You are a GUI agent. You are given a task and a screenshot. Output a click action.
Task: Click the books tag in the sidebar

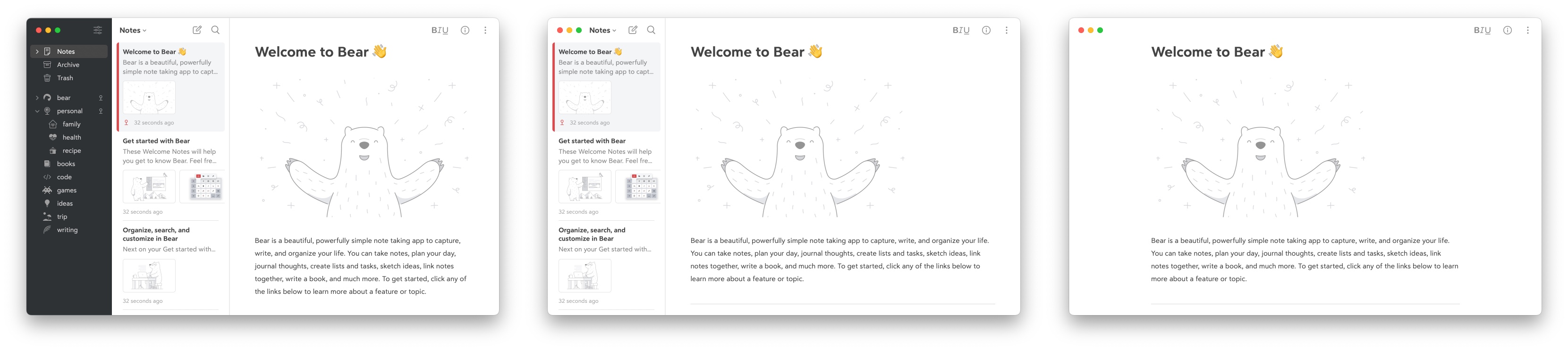(x=66, y=164)
